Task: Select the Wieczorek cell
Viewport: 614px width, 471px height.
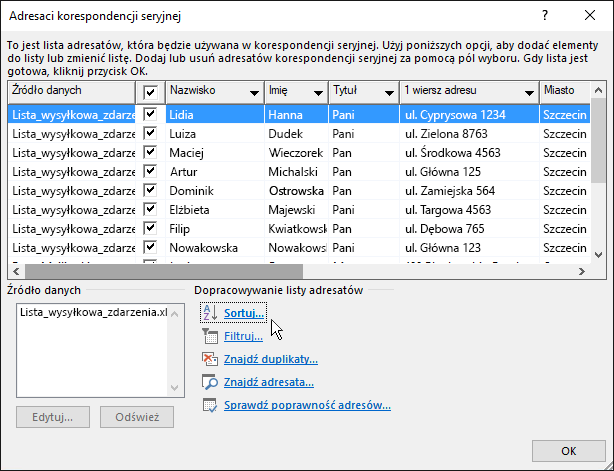Action: click(x=296, y=153)
